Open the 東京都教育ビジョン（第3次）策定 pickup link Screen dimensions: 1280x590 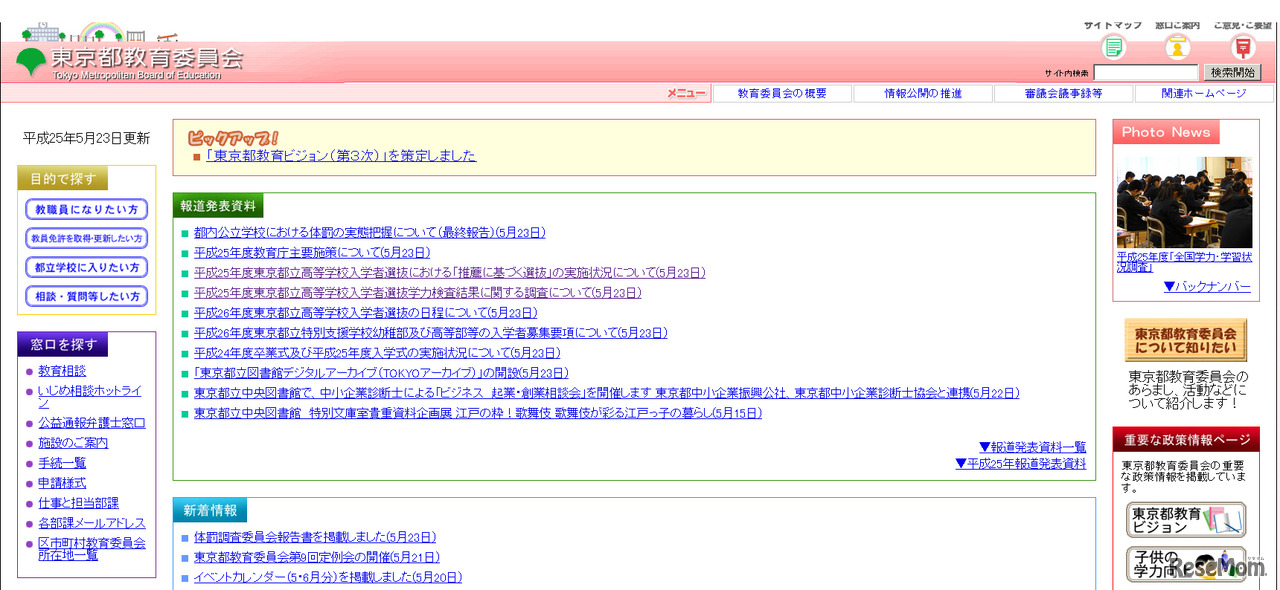337,156
